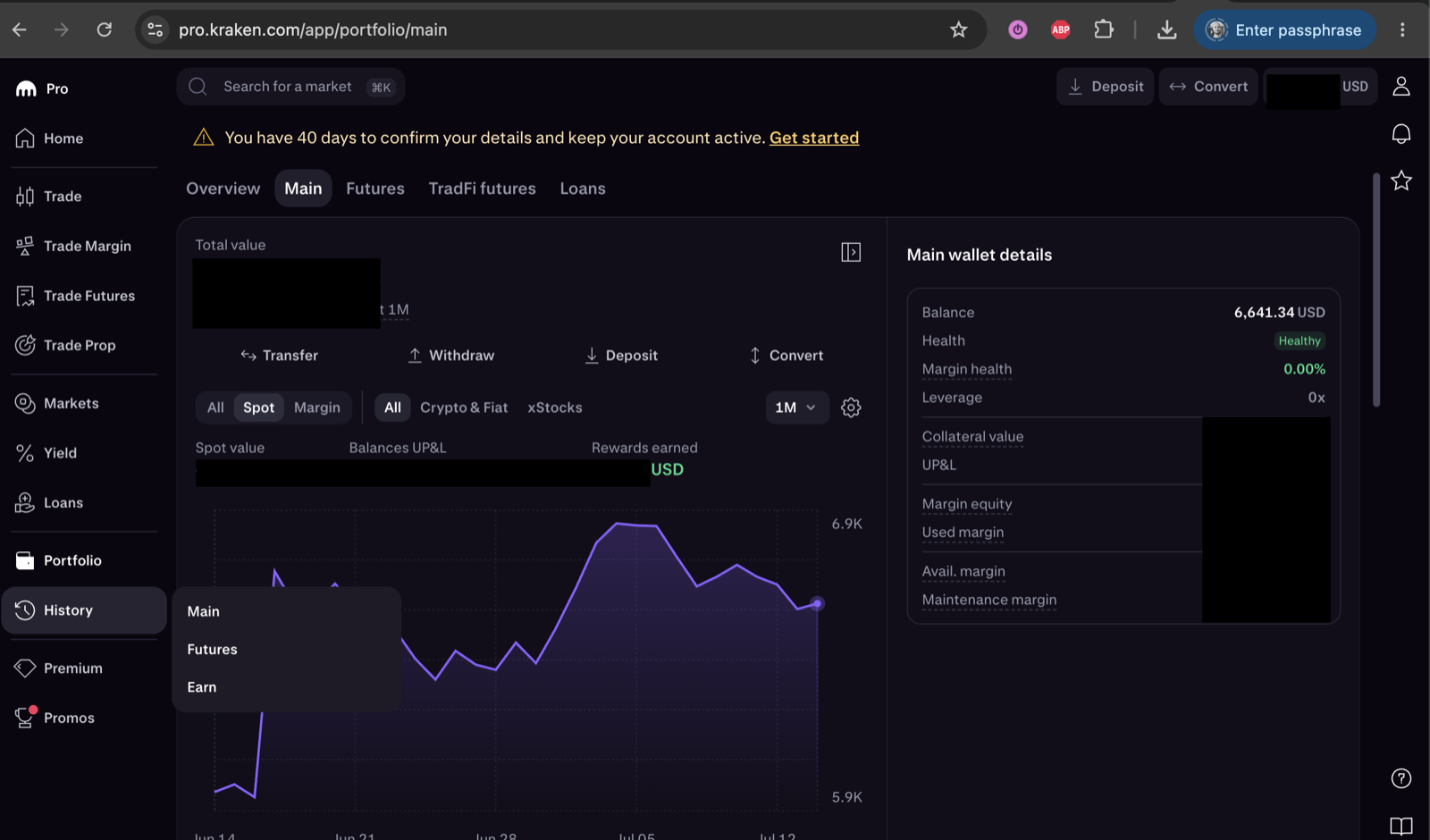1430x840 pixels.
Task: Open Portfolio in sidebar
Action: tap(58, 560)
